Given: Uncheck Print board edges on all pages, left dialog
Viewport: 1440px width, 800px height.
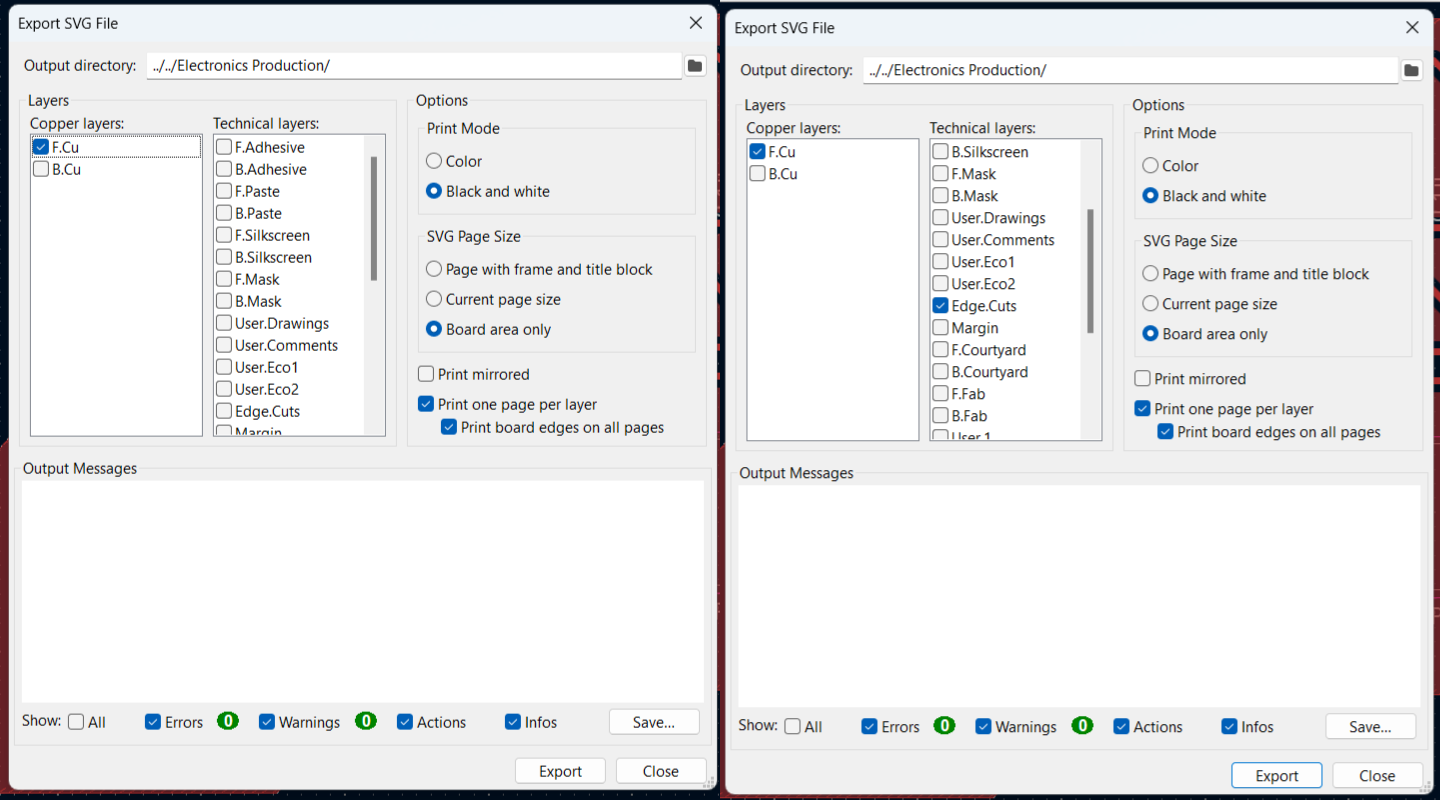Looking at the screenshot, I should click(x=449, y=427).
